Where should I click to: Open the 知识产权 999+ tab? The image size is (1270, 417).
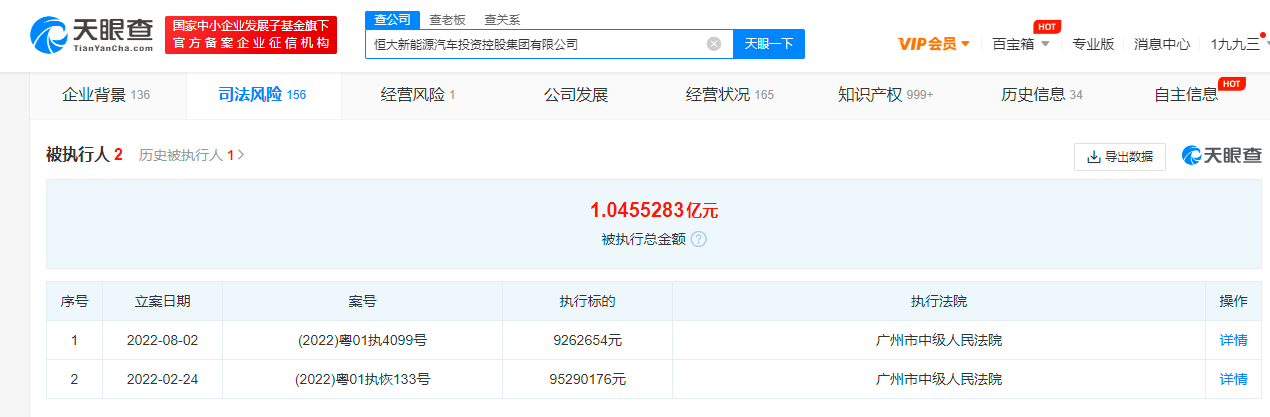(x=885, y=95)
